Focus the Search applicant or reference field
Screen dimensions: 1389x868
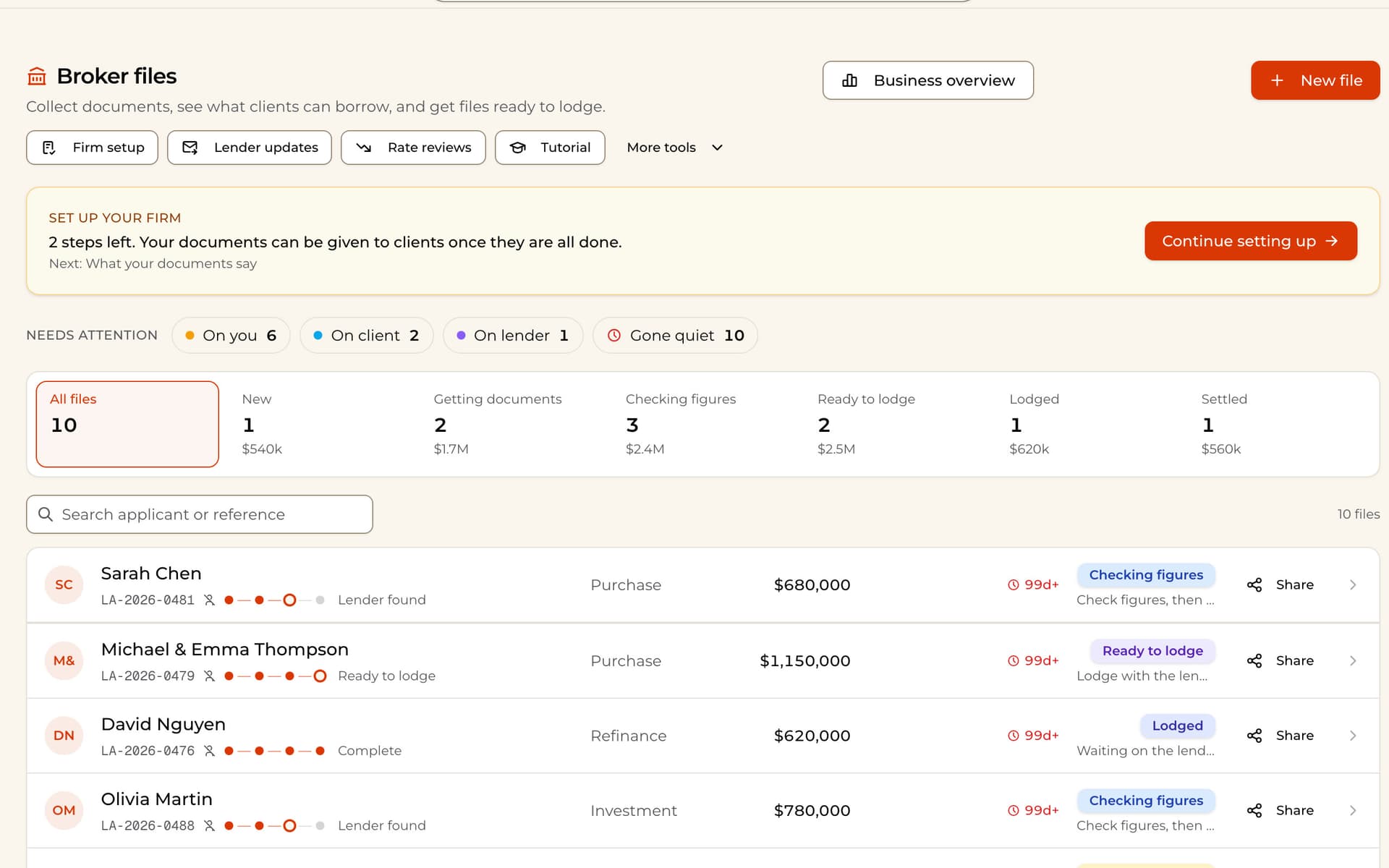click(x=200, y=514)
